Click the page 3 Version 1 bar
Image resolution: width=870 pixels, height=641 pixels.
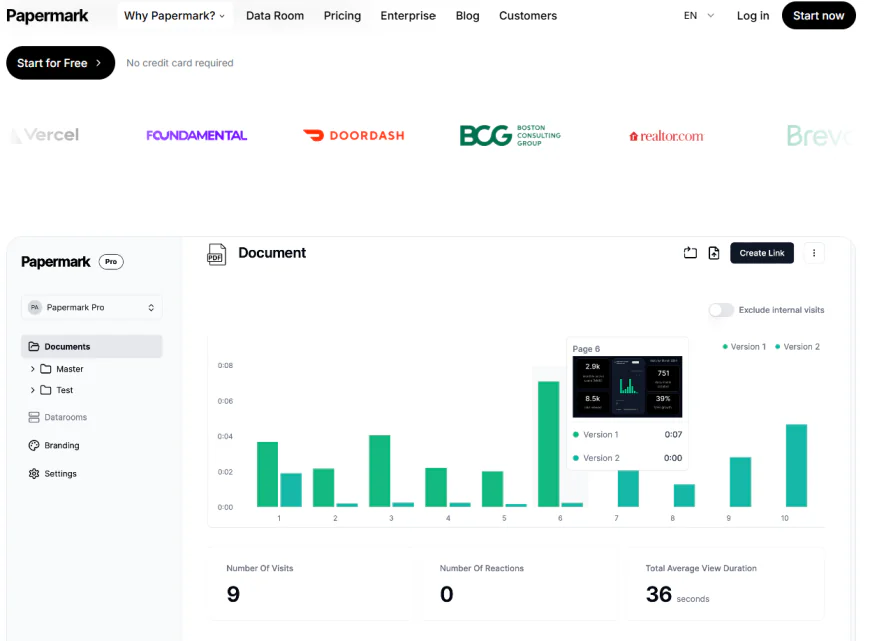pyautogui.click(x=380, y=471)
